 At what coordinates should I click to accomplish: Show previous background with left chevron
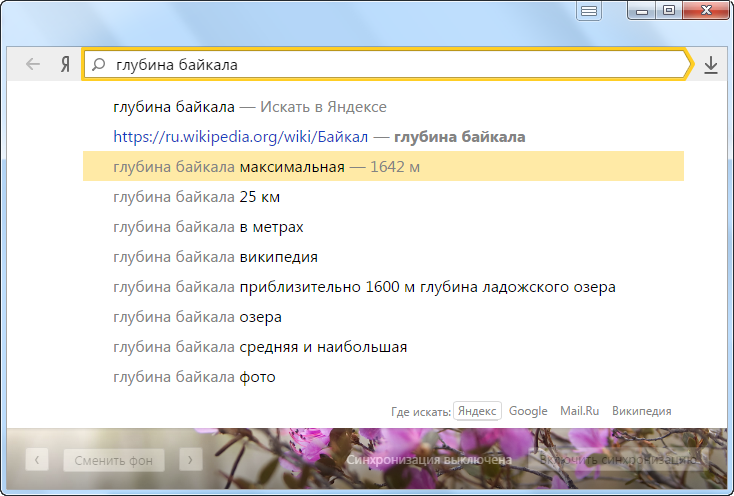point(37,460)
